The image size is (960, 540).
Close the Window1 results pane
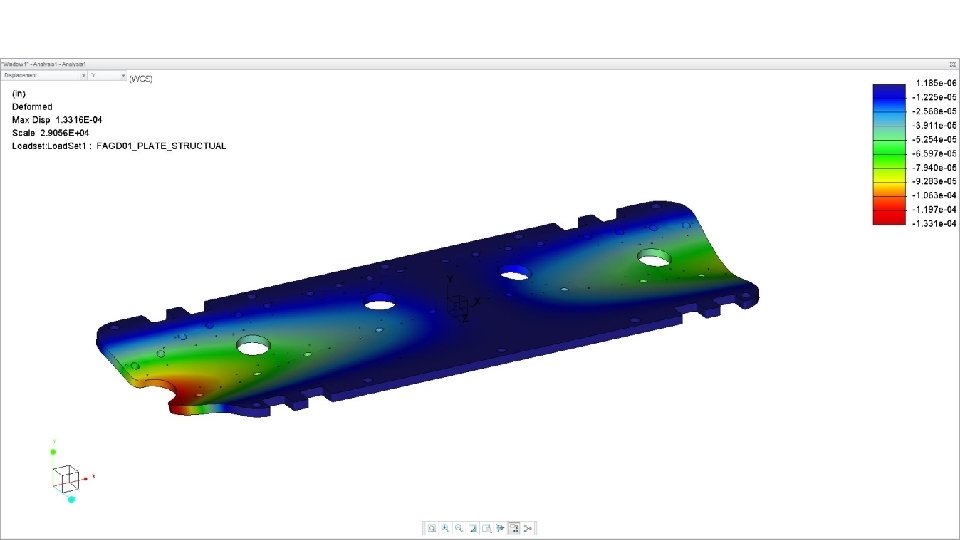coord(953,64)
